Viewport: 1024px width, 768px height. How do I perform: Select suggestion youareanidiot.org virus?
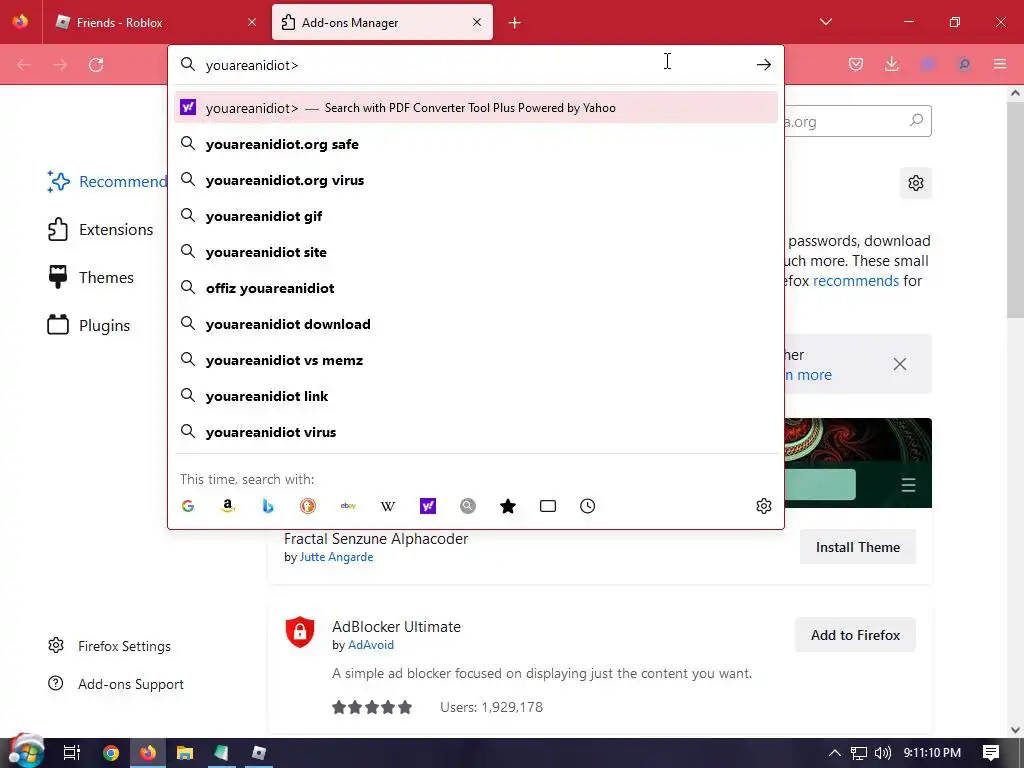pyautogui.click(x=476, y=180)
